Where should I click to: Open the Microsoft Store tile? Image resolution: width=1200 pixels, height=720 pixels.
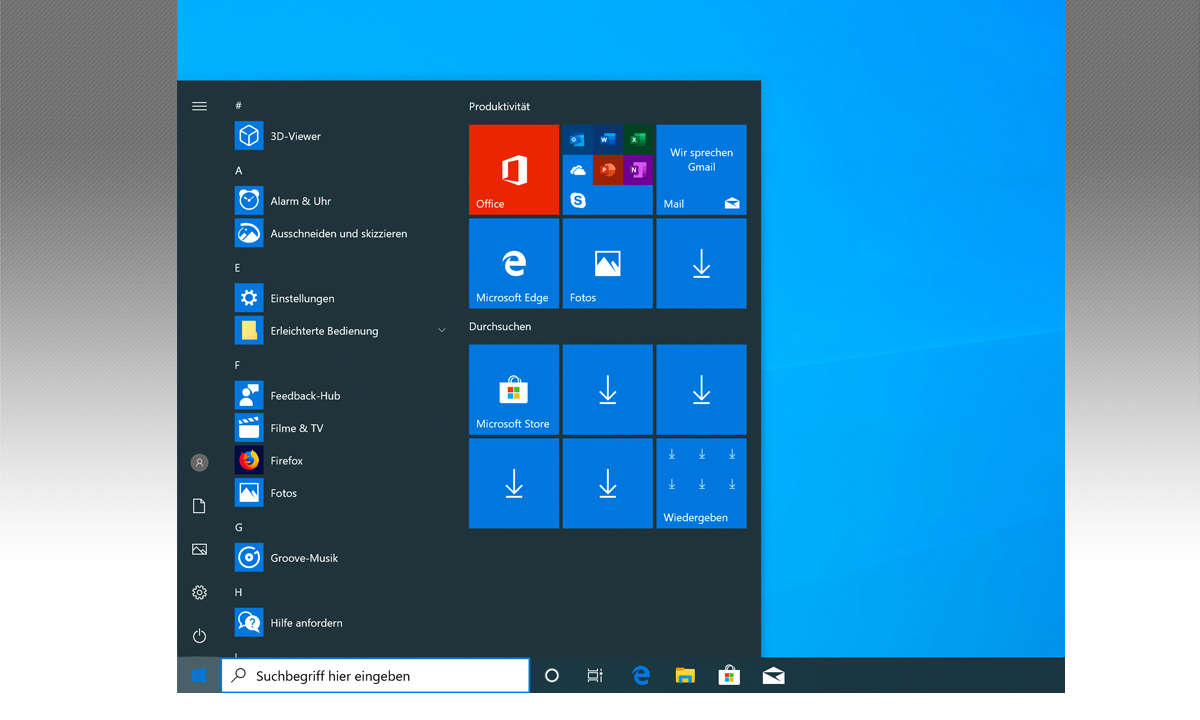tap(514, 390)
